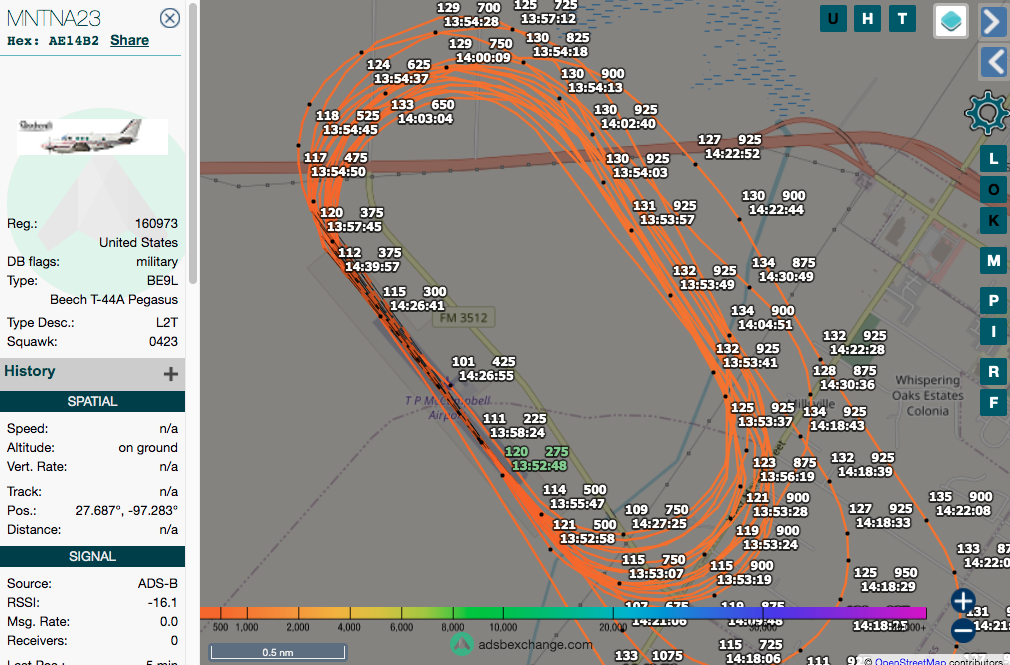The width and height of the screenshot is (1010, 665).
Task: Toggle the F button
Action: 994,403
